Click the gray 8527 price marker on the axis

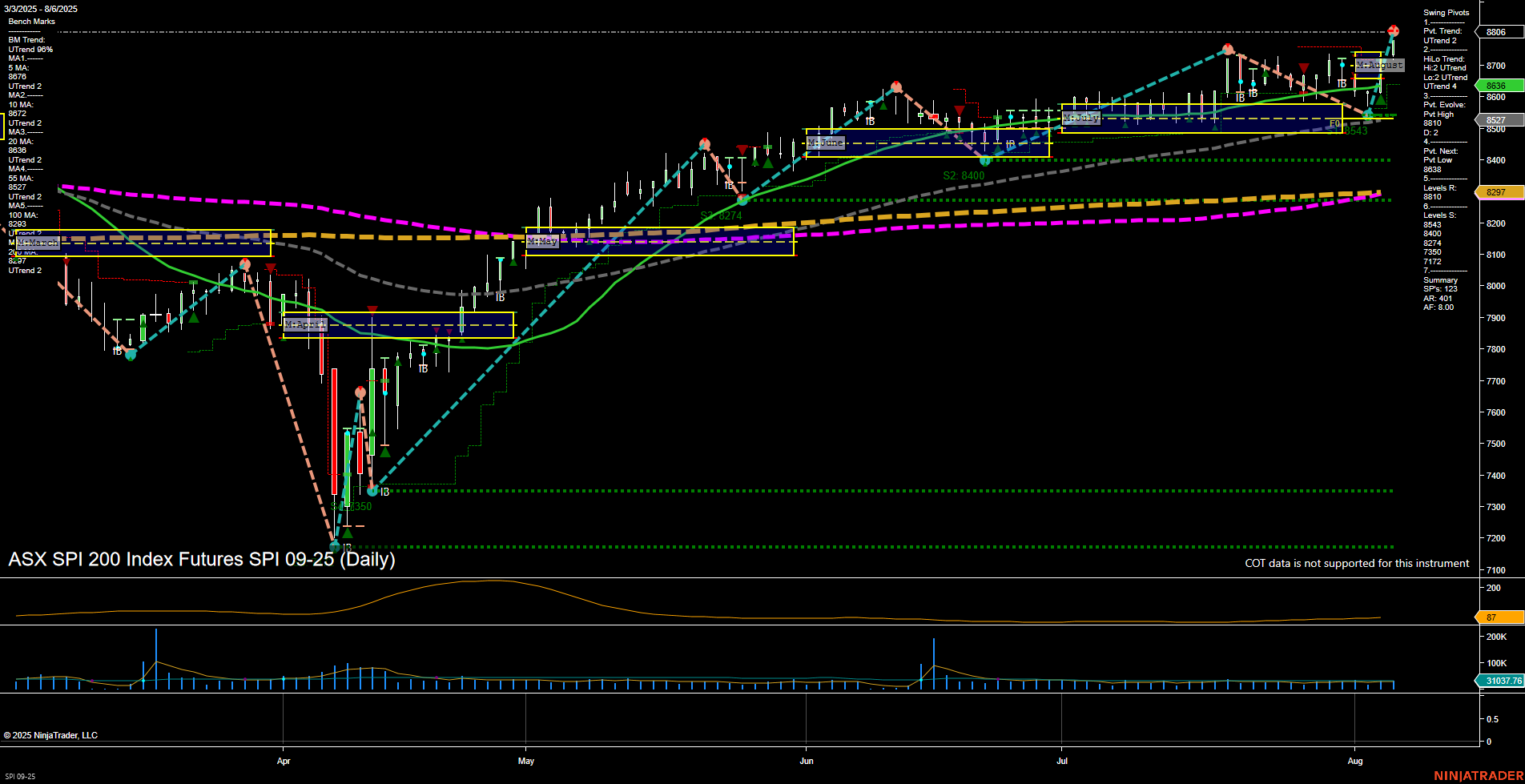pyautogui.click(x=1495, y=119)
